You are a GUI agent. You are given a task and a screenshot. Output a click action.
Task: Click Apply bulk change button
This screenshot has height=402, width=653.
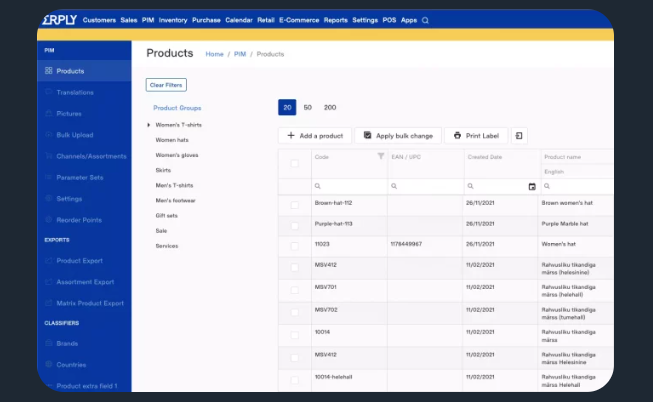coord(398,136)
